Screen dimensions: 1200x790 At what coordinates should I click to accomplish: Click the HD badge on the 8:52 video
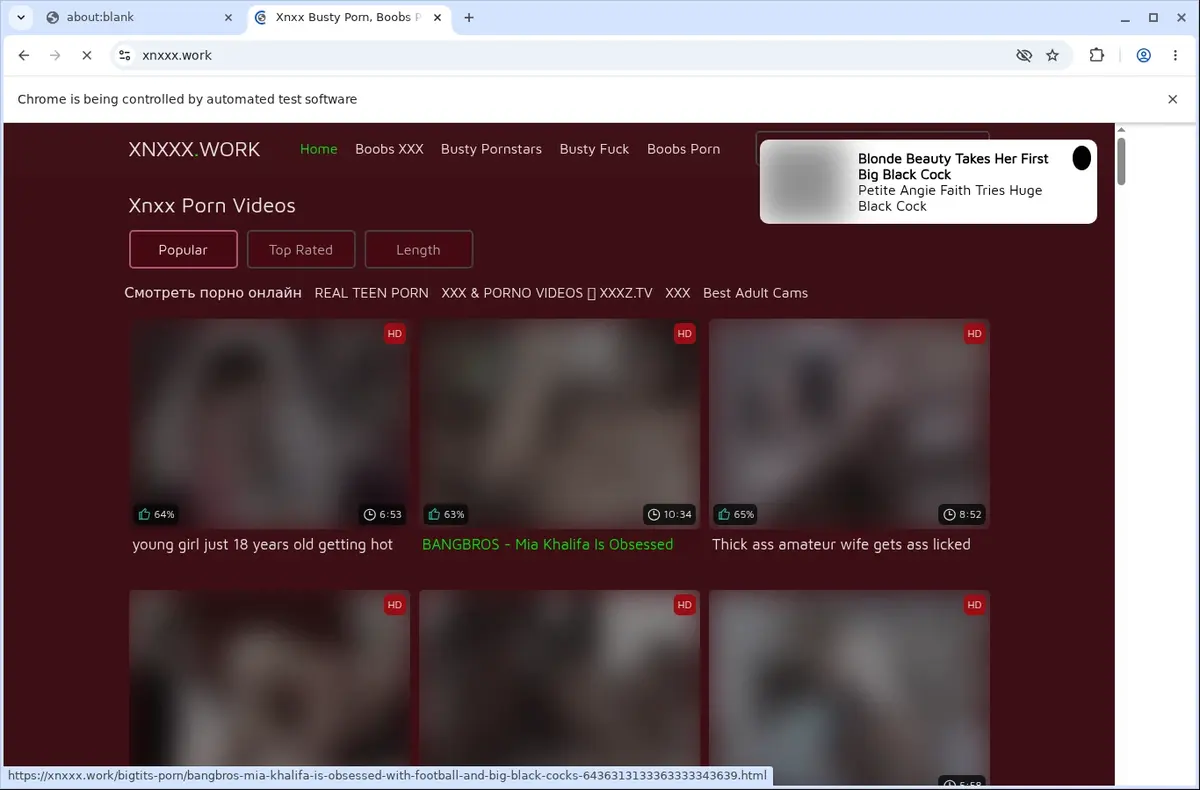pyautogui.click(x=974, y=334)
